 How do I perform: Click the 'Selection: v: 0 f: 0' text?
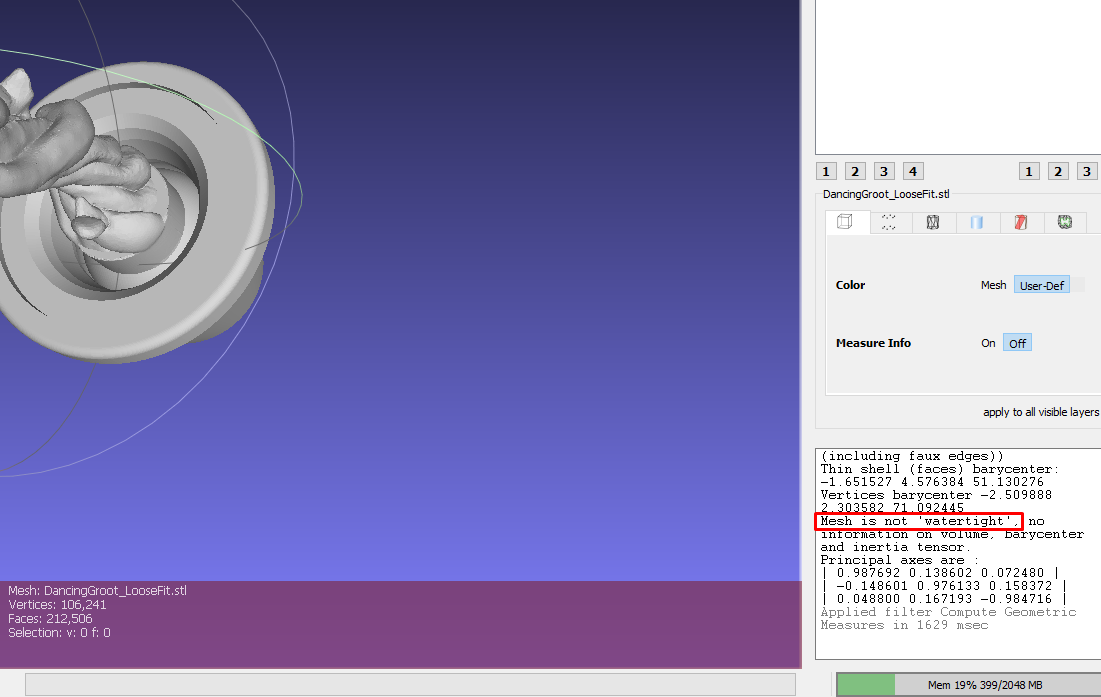(x=60, y=633)
